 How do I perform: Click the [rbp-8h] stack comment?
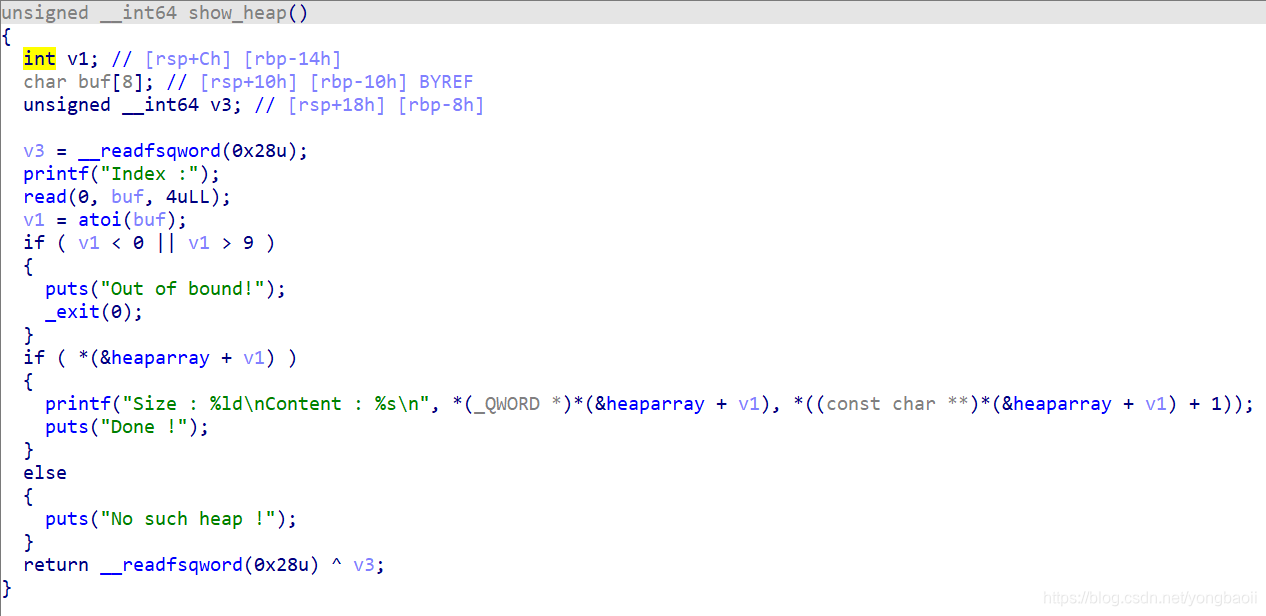[x=441, y=105]
